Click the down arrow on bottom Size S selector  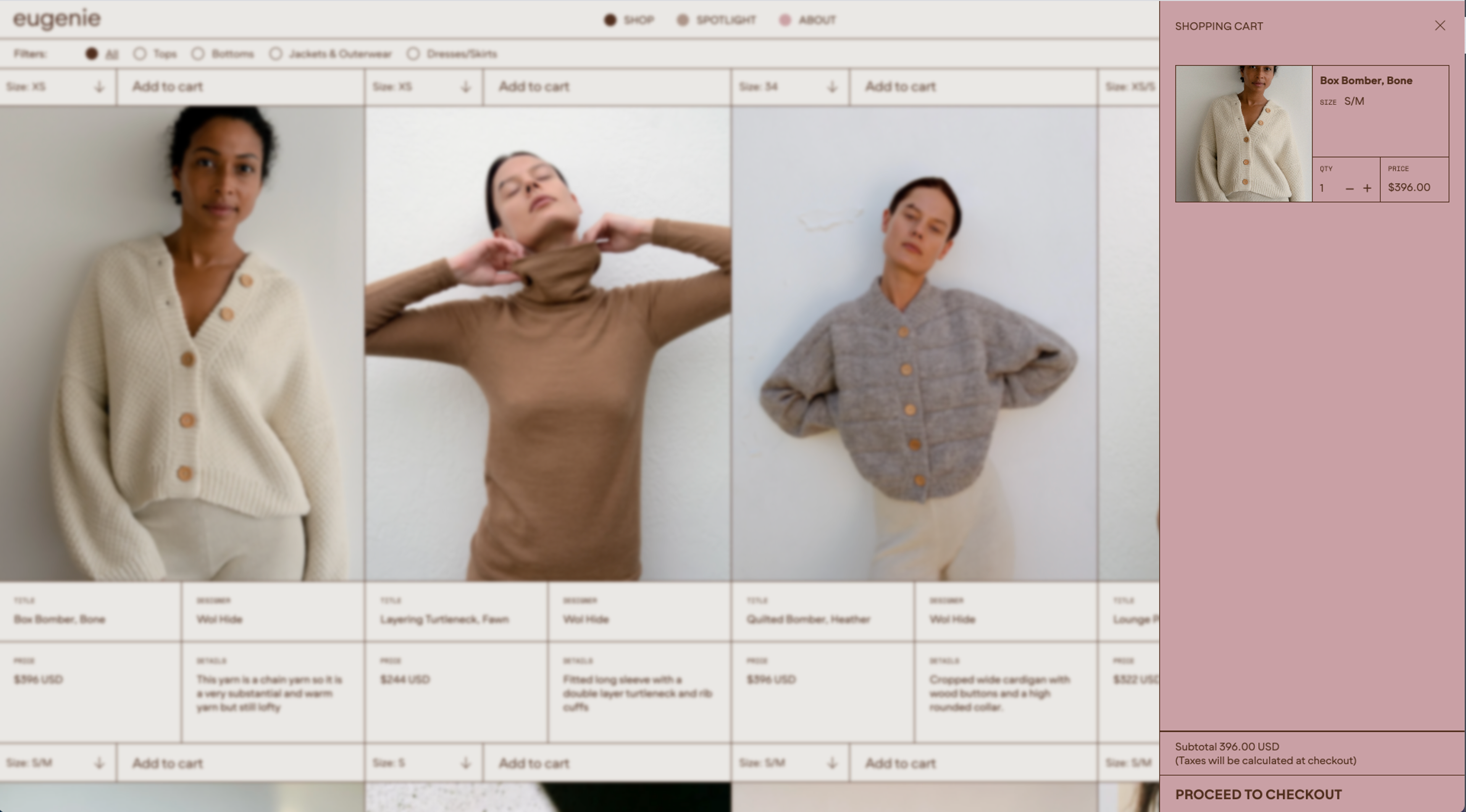point(465,763)
